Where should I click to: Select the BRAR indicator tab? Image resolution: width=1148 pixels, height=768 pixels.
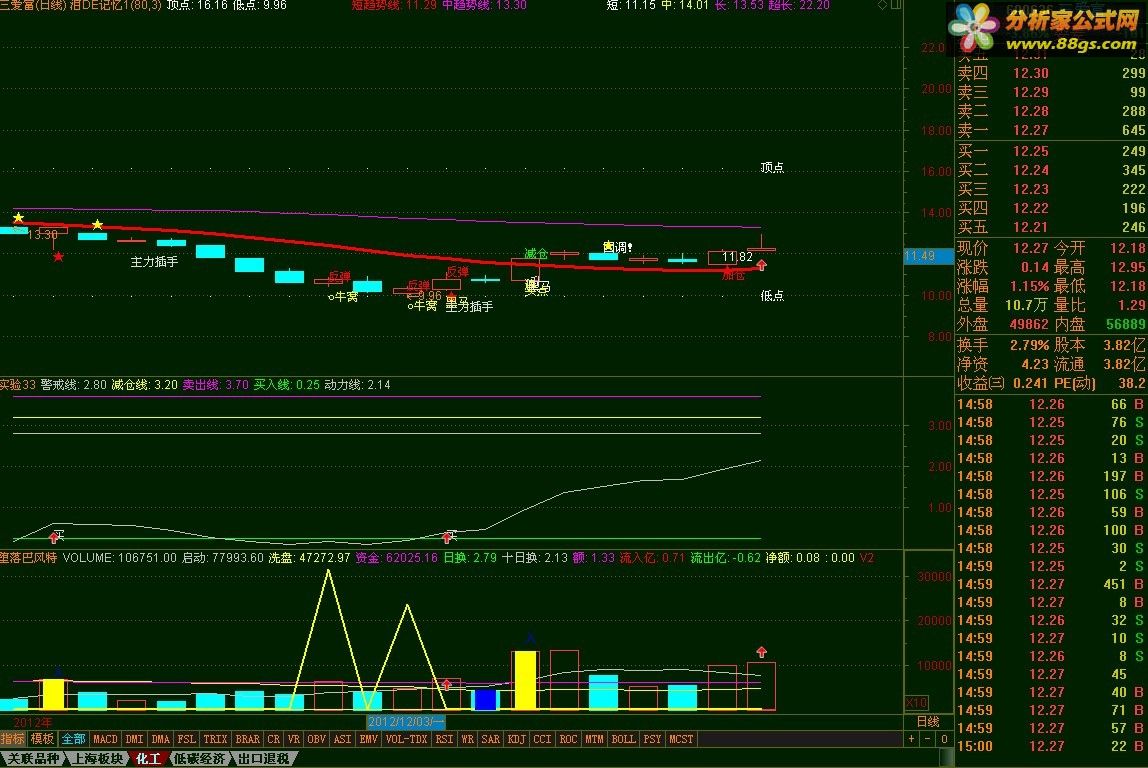tap(247, 739)
